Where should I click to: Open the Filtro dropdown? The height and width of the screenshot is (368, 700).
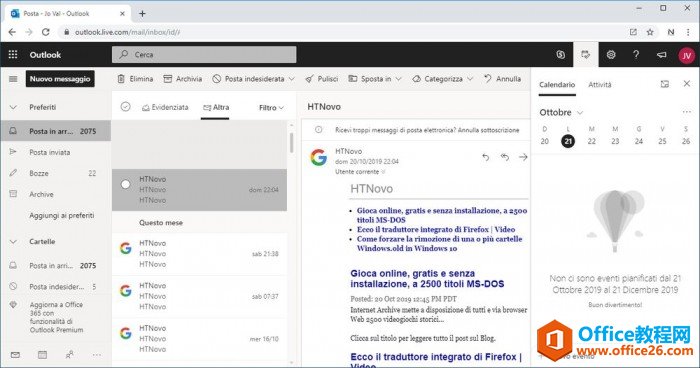(271, 108)
